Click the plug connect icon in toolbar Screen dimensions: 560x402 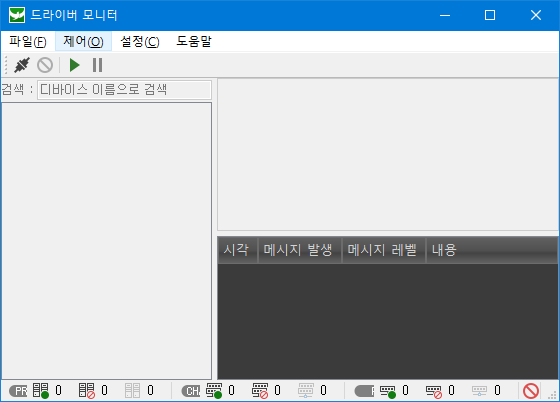(22, 65)
